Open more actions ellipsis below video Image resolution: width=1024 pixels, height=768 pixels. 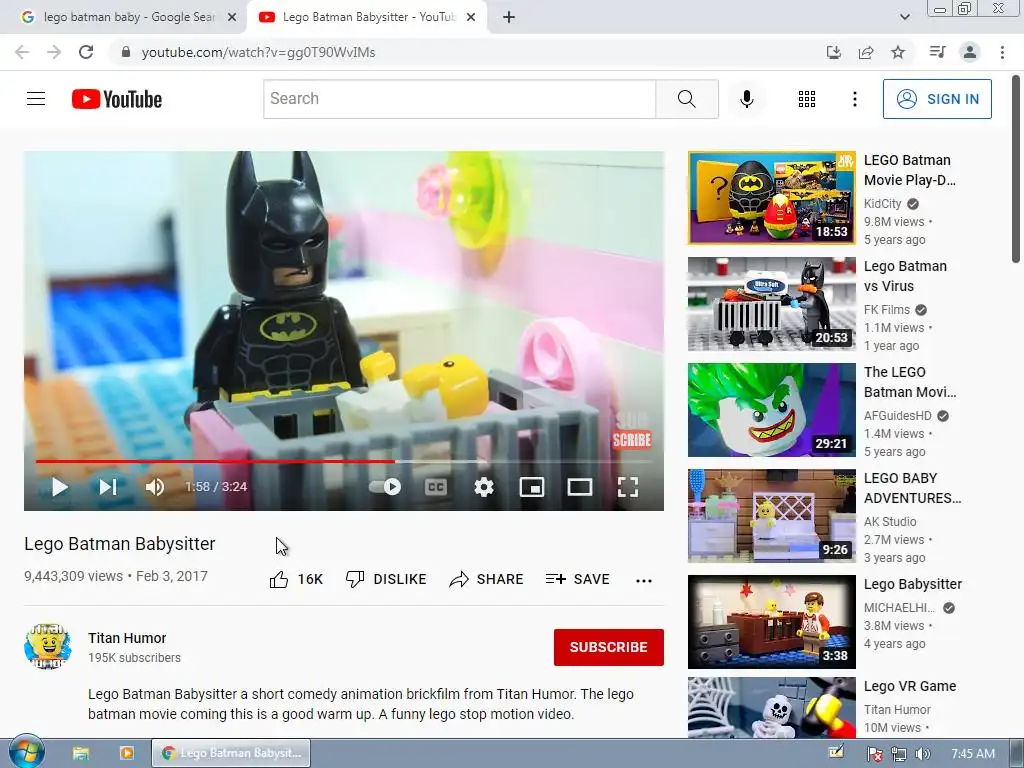pyautogui.click(x=644, y=580)
